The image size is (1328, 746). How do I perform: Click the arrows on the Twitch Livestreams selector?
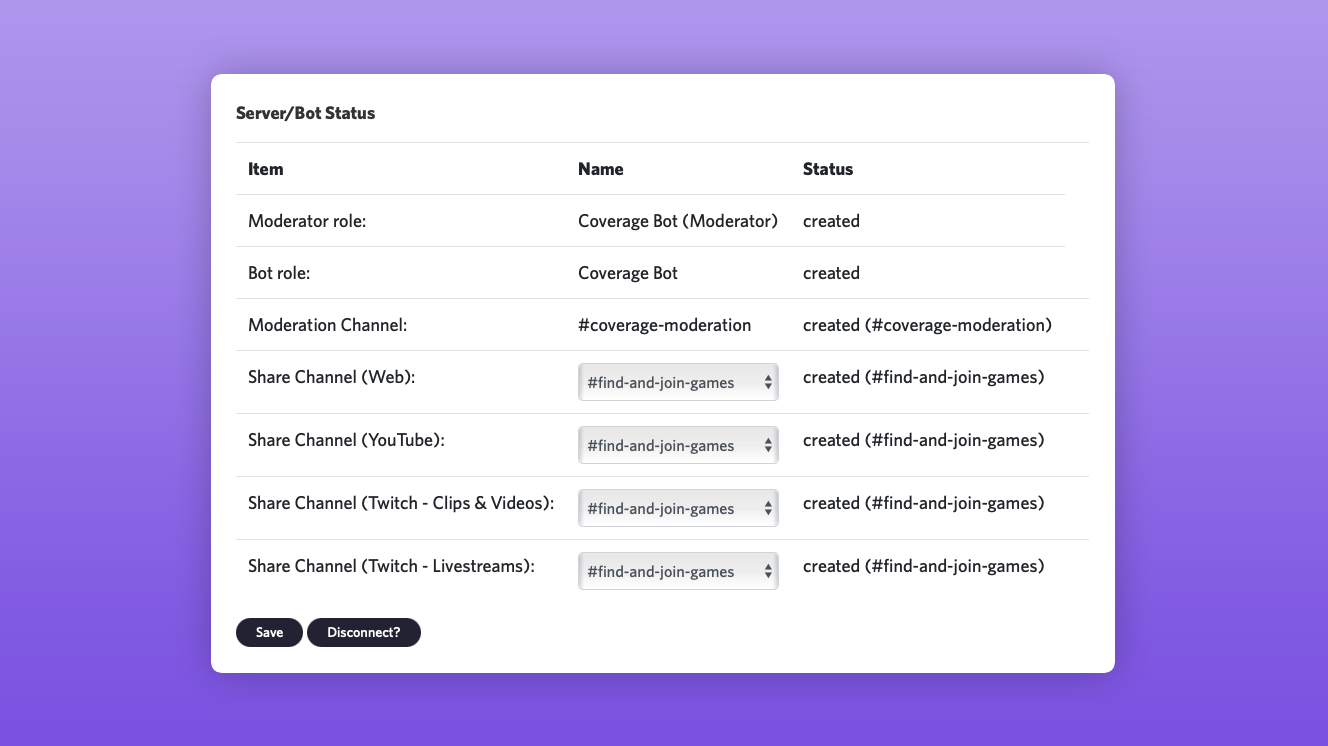(x=767, y=571)
